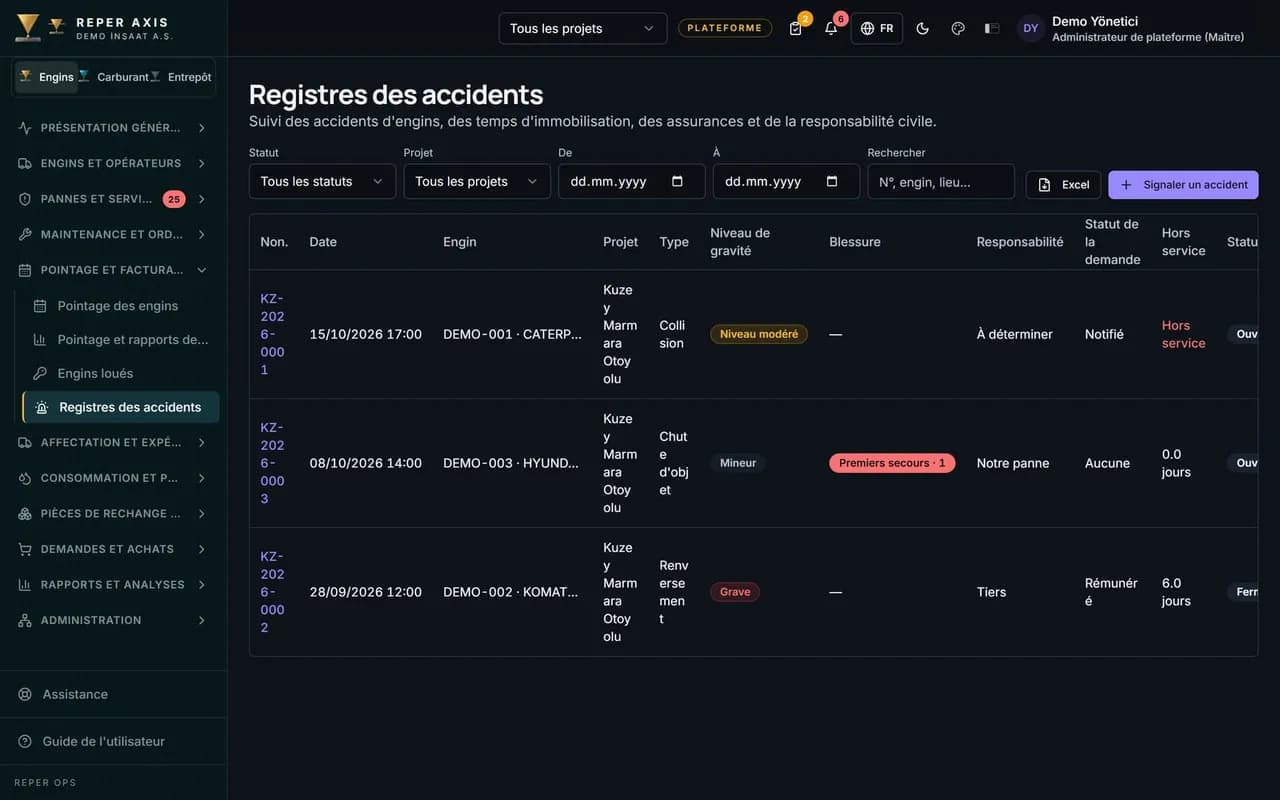Click Signaler un accident button
The image size is (1280, 800).
1183,185
